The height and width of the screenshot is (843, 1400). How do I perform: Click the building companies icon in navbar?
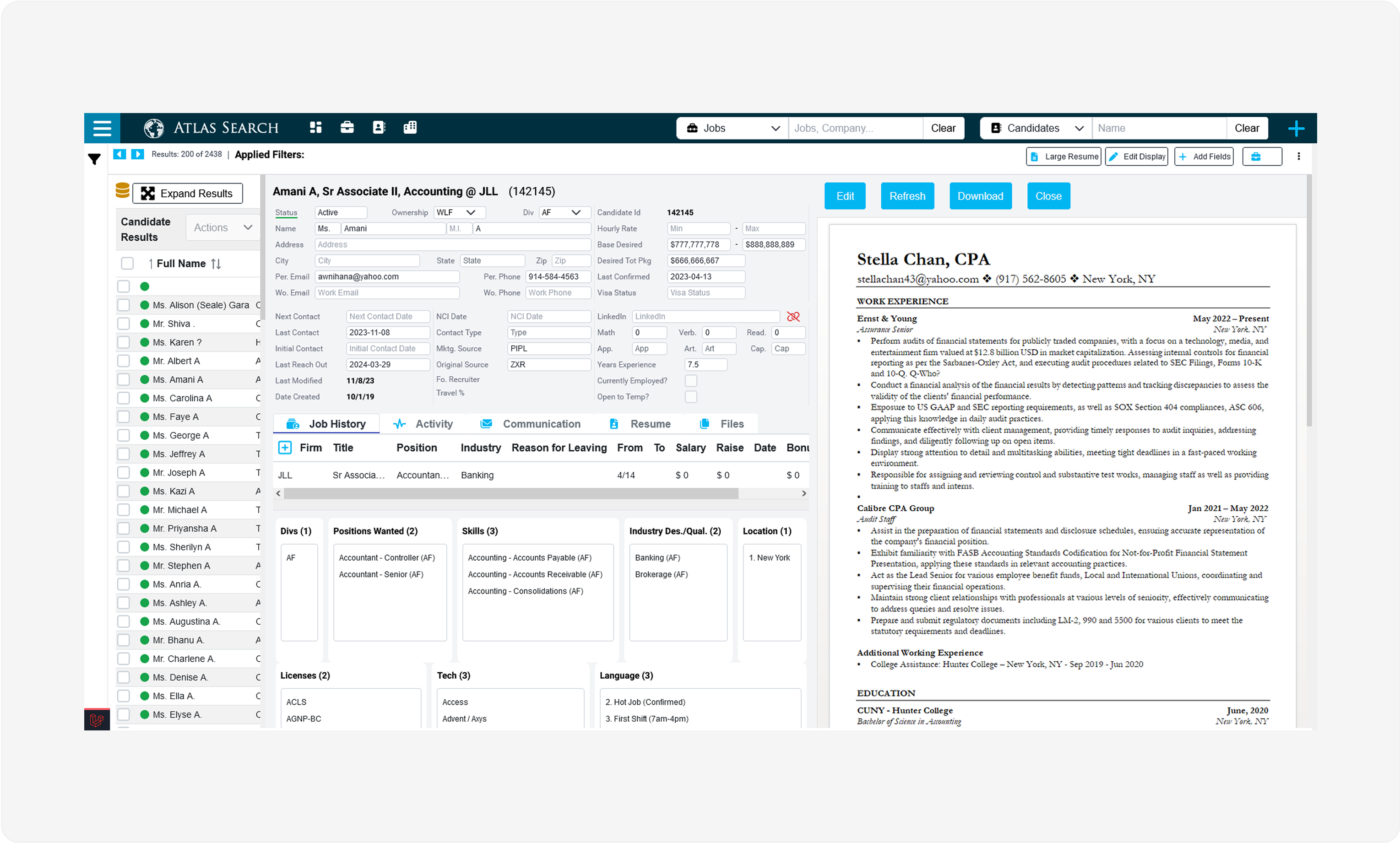click(410, 127)
